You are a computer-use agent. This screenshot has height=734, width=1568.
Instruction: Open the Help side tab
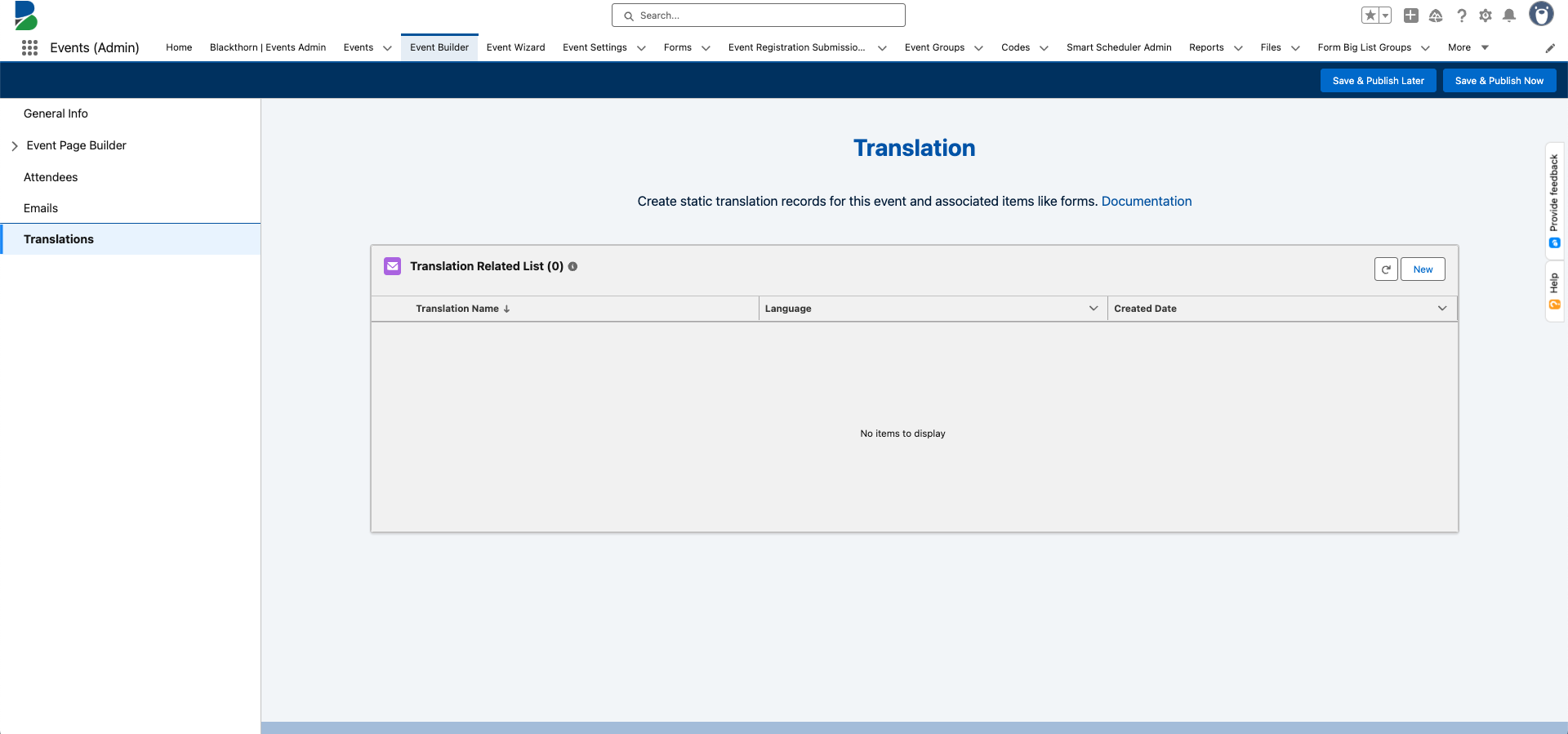pos(1554,291)
